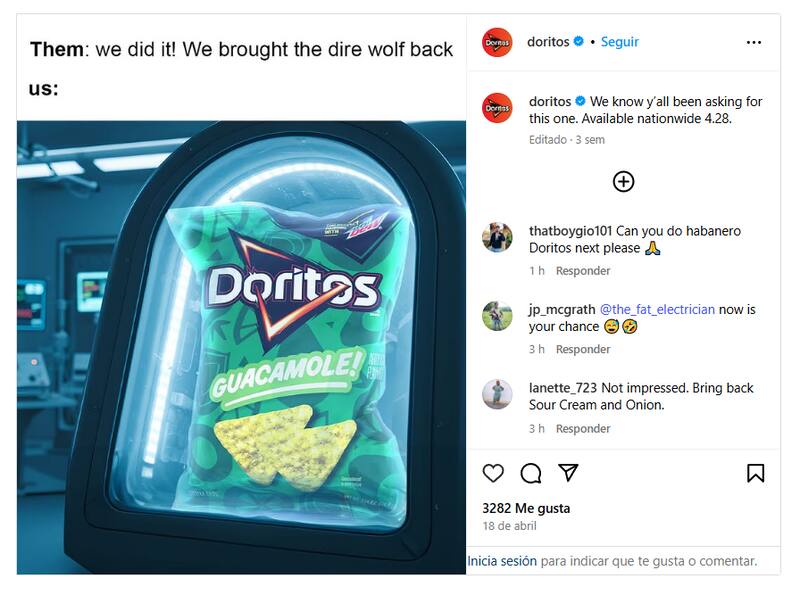Click the Inicia sesión login link
This screenshot has width=800, height=595.
coord(502,561)
